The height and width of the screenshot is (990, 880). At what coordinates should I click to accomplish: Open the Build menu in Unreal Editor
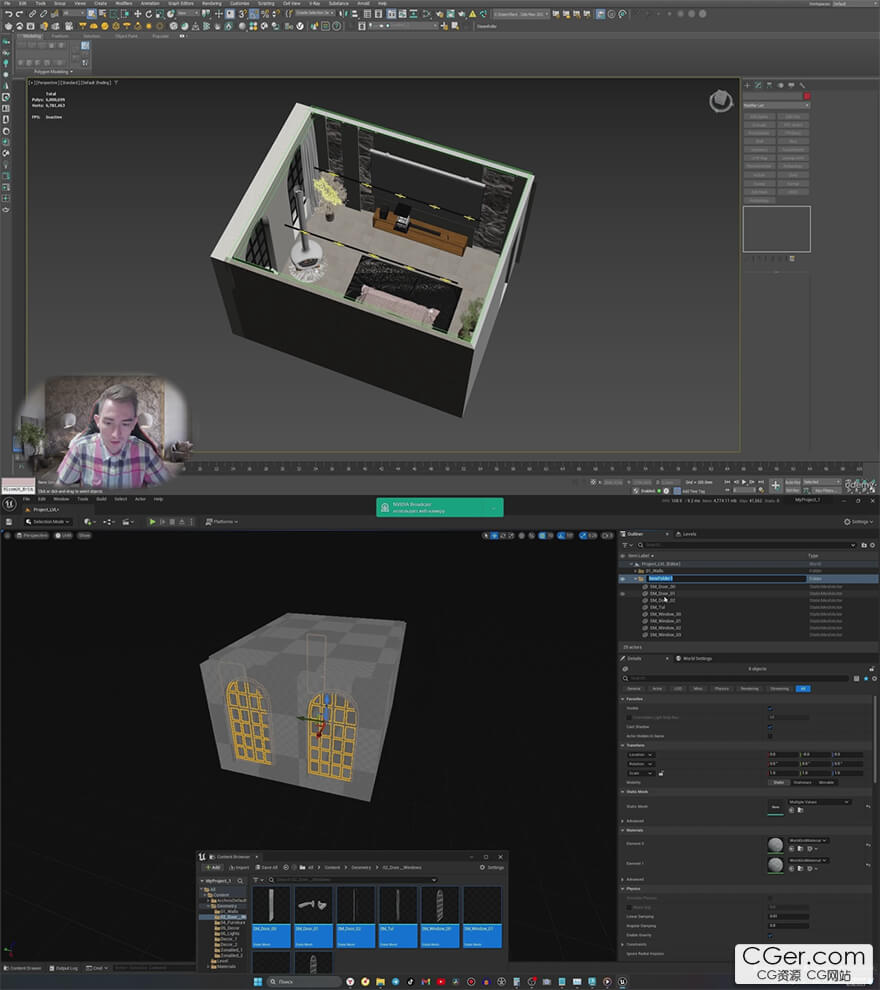101,499
